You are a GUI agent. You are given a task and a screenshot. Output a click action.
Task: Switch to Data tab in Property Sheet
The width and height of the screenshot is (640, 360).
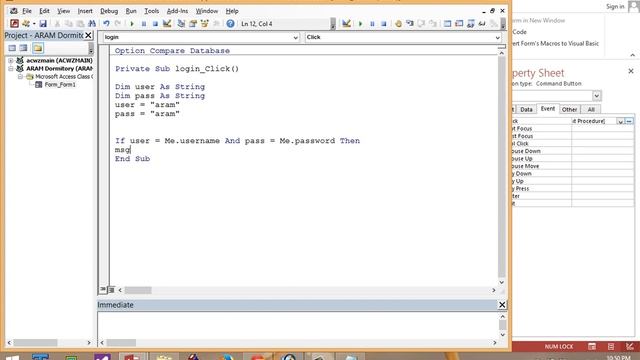[x=526, y=109]
